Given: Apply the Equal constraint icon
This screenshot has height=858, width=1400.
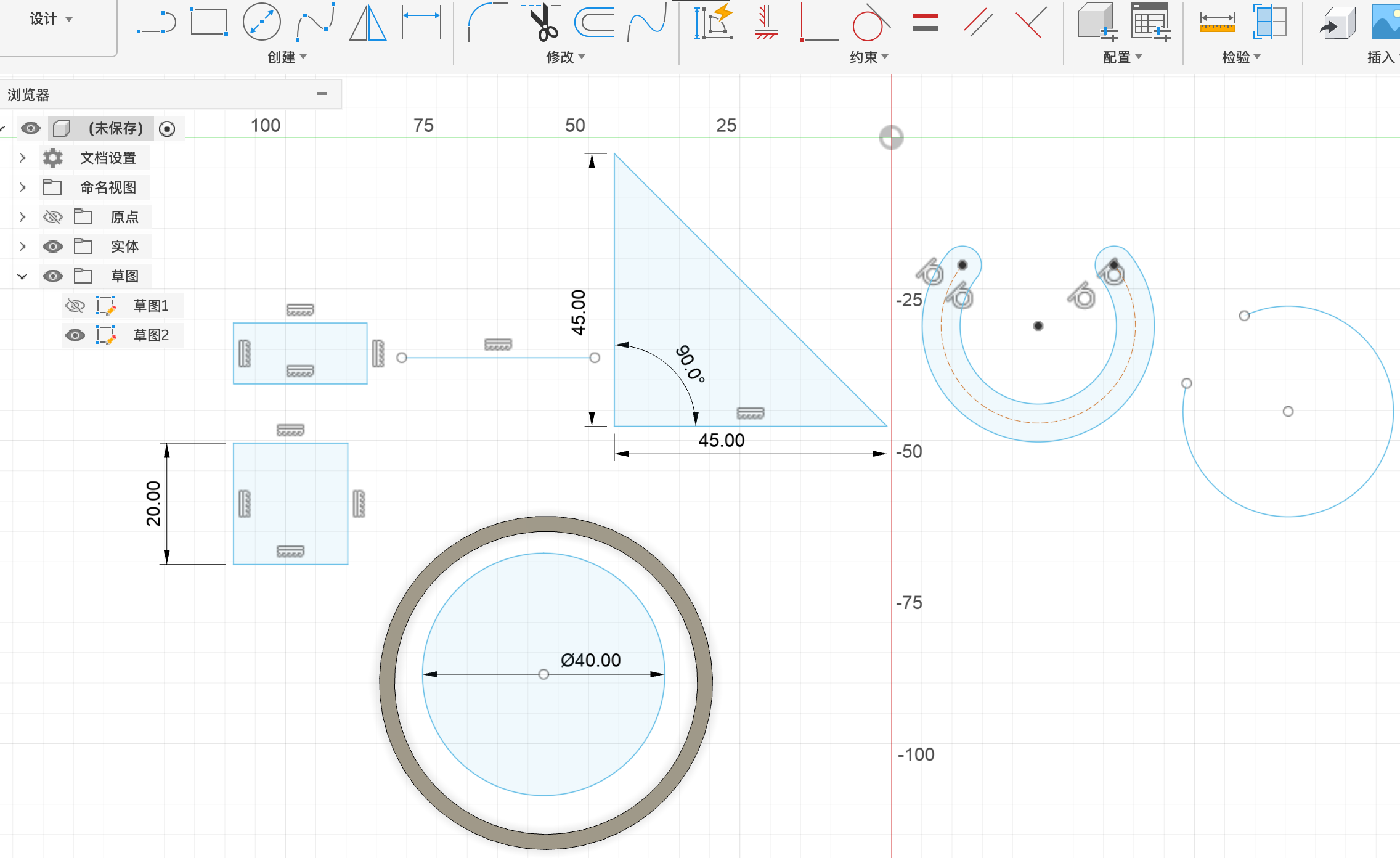Looking at the screenshot, I should [925, 23].
